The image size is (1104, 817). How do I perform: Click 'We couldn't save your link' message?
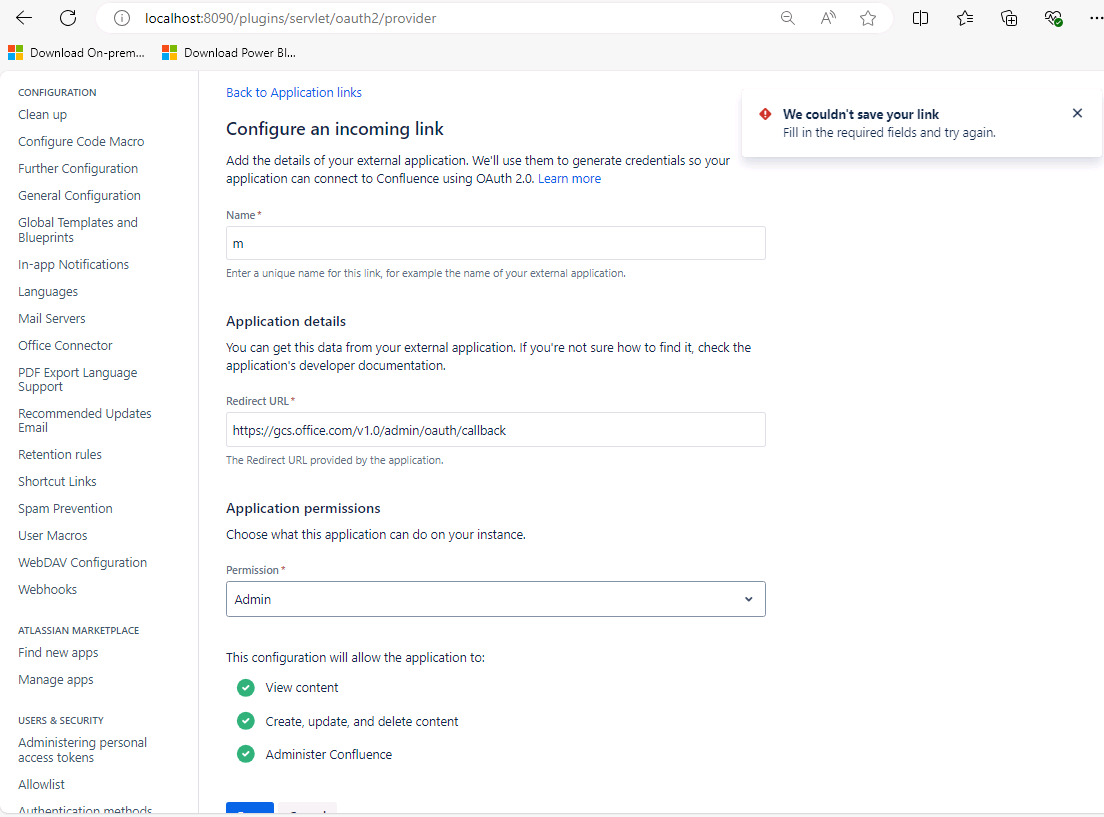860,114
